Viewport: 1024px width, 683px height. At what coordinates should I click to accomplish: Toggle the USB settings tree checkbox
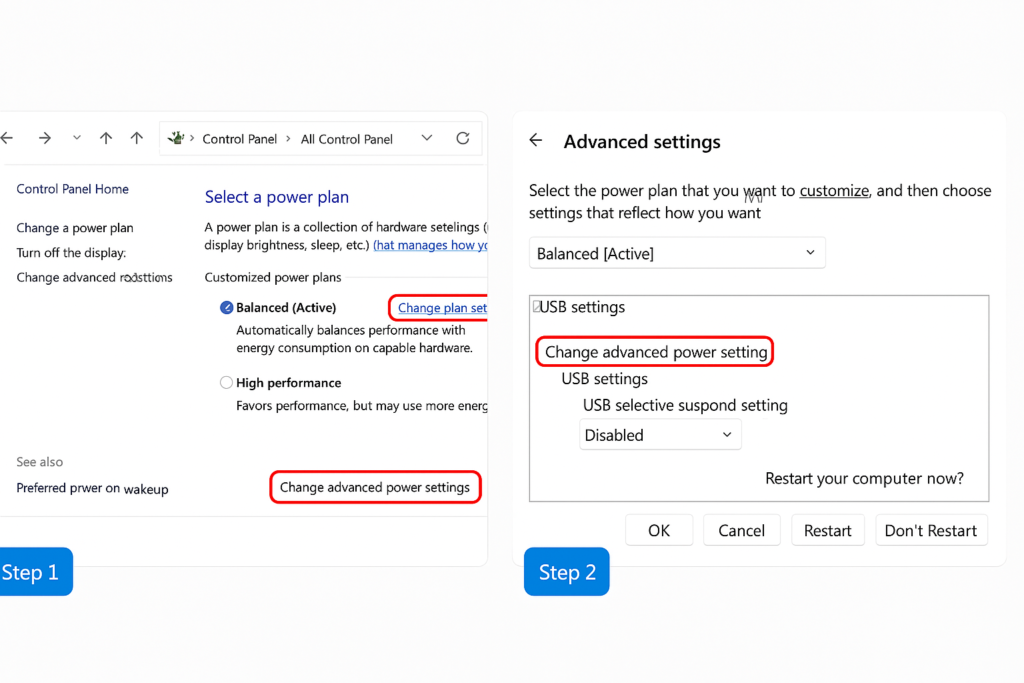[x=536, y=306]
